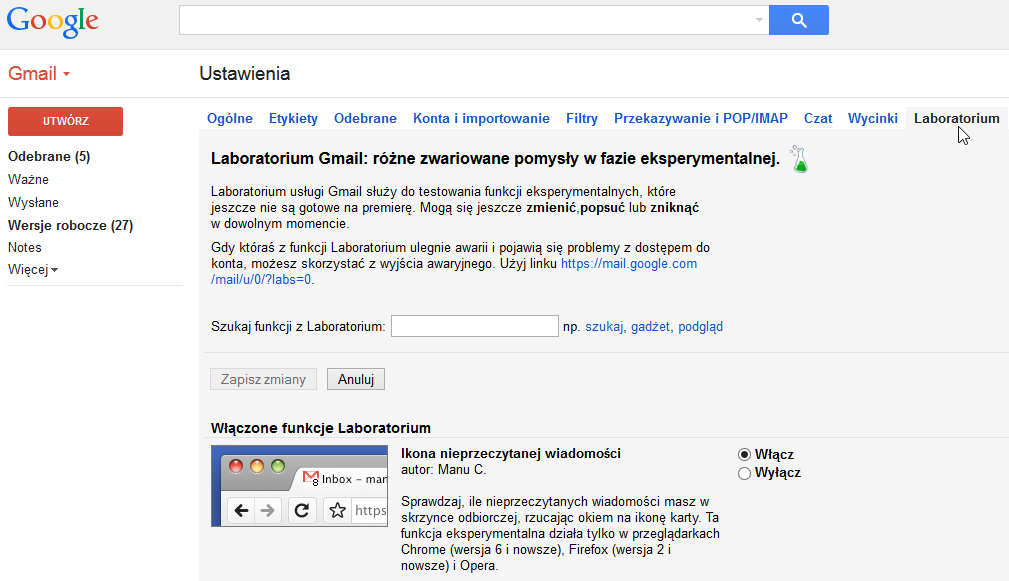This screenshot has height=581, width=1009.
Task: Open the Ważne folder
Action: 28,180
